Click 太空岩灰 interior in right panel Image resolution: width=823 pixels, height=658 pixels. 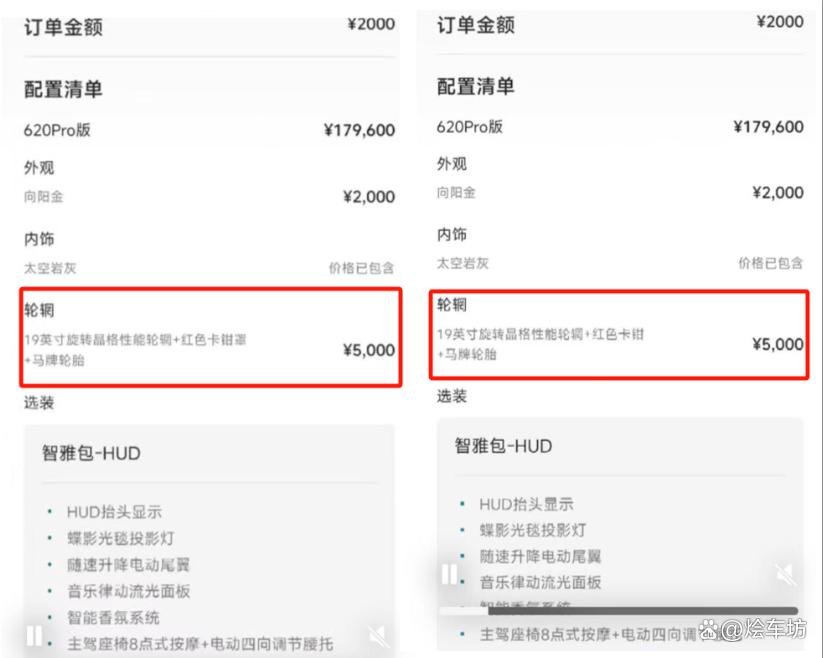click(x=463, y=263)
